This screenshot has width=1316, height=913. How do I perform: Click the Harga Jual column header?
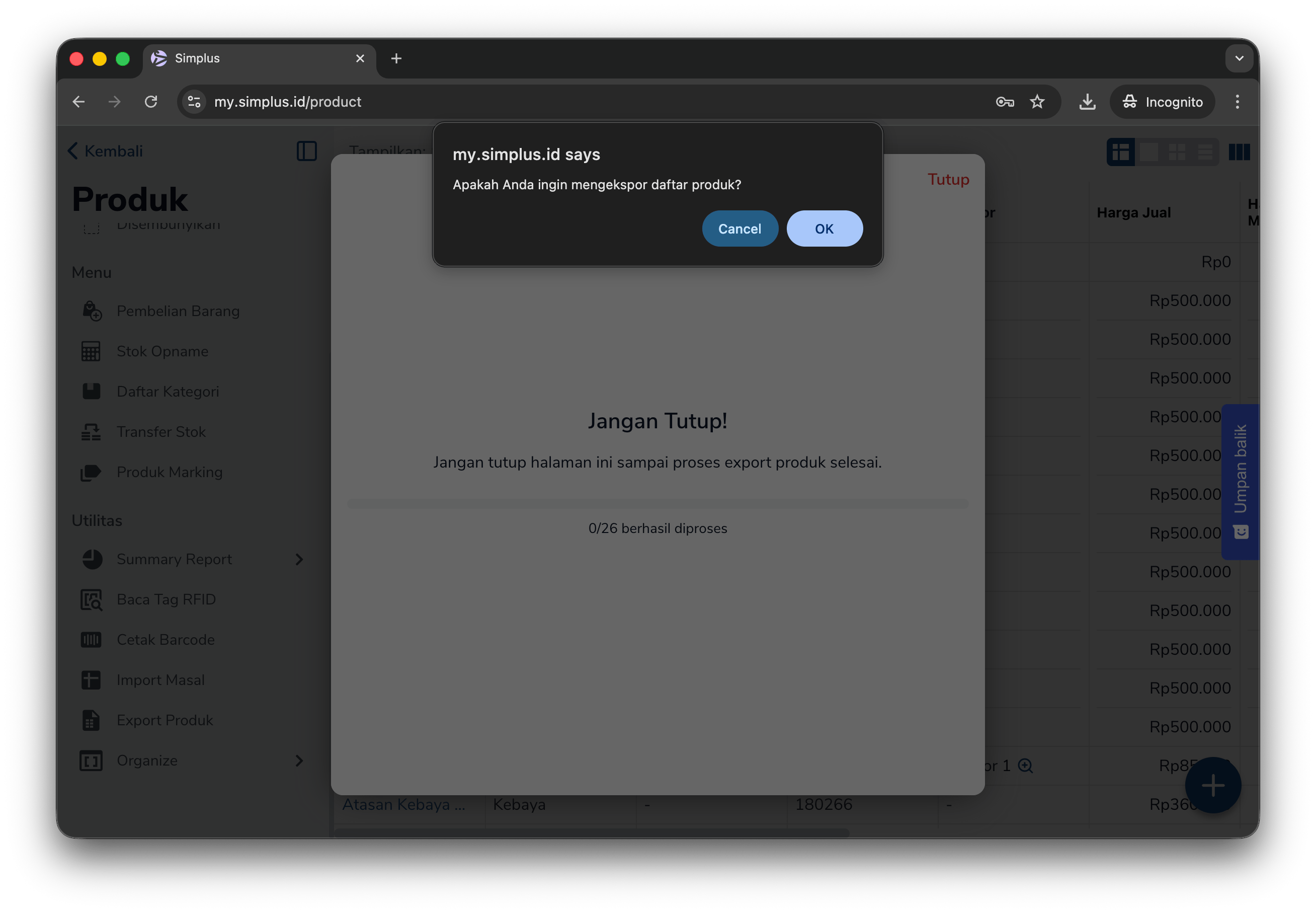tap(1133, 212)
